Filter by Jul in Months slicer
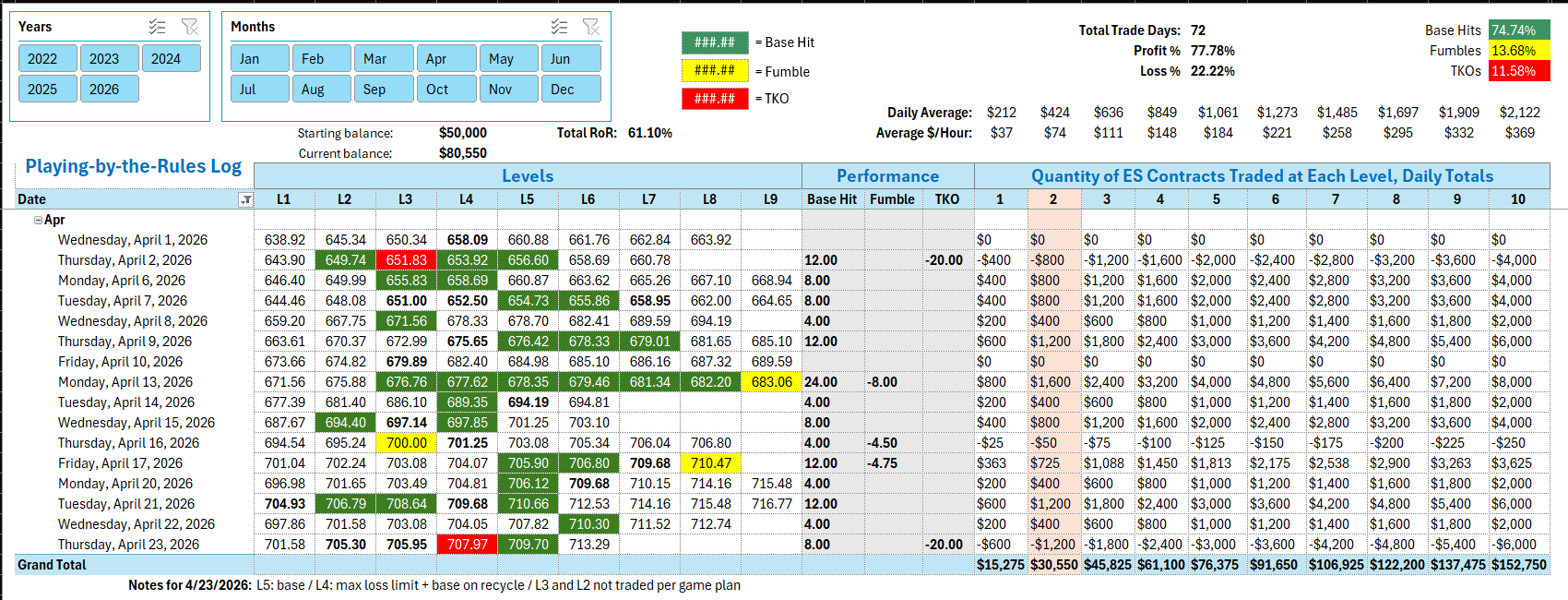 [x=260, y=89]
